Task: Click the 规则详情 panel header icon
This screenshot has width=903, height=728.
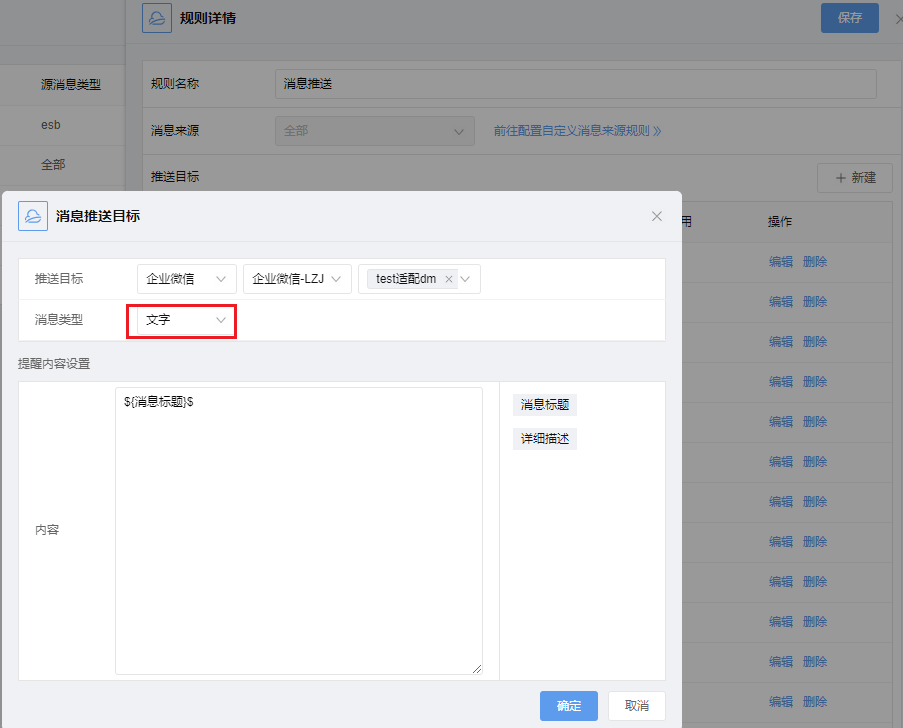Action: 157,18
